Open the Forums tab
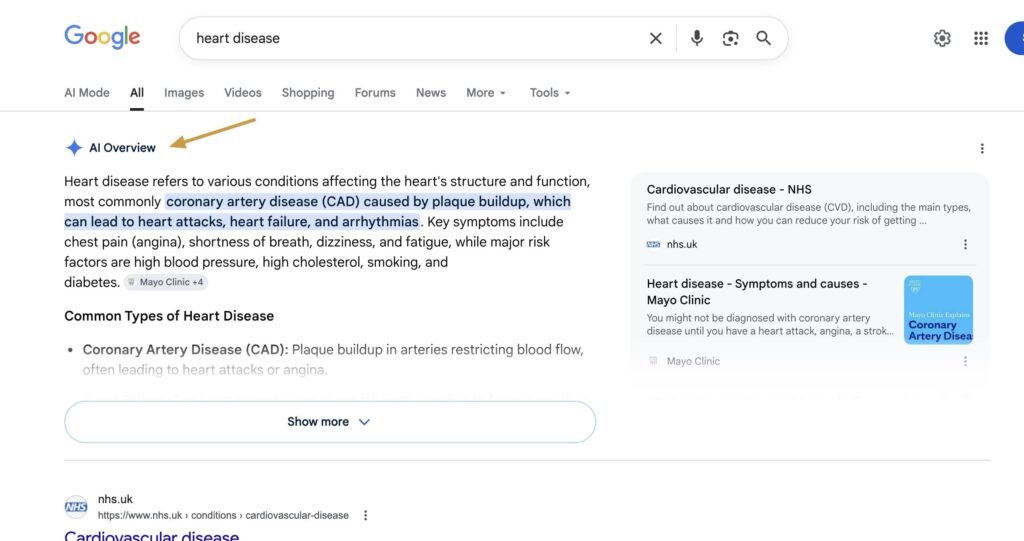The width and height of the screenshot is (1024, 541). (375, 93)
